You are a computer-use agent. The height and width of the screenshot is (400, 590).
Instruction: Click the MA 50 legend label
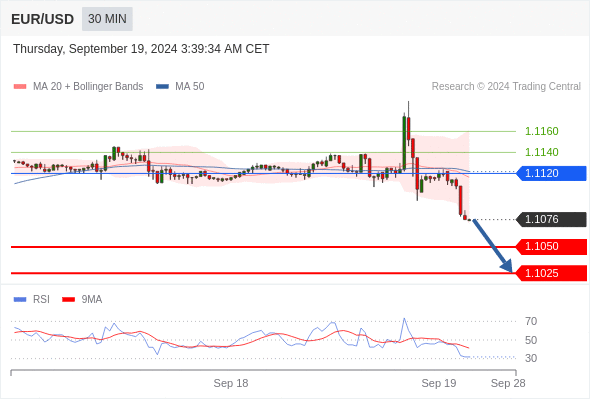click(190, 87)
